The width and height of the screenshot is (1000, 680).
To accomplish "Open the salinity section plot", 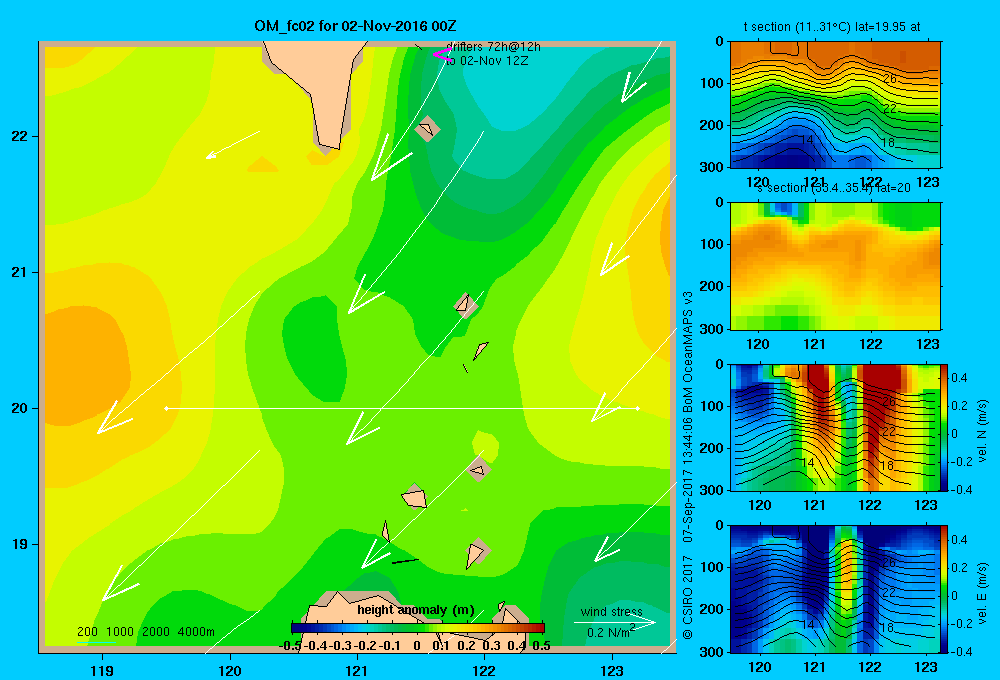I will (835, 266).
